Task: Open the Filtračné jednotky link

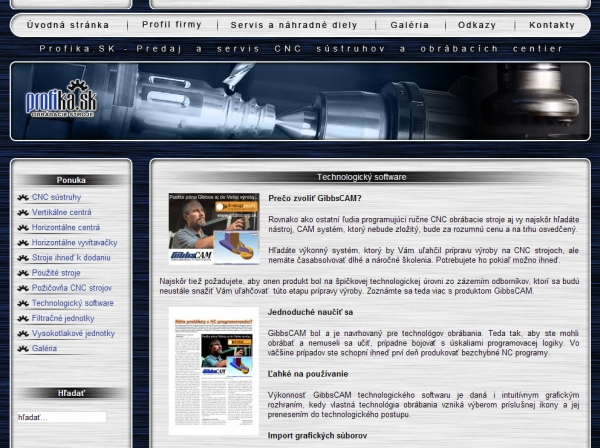Action: point(63,318)
